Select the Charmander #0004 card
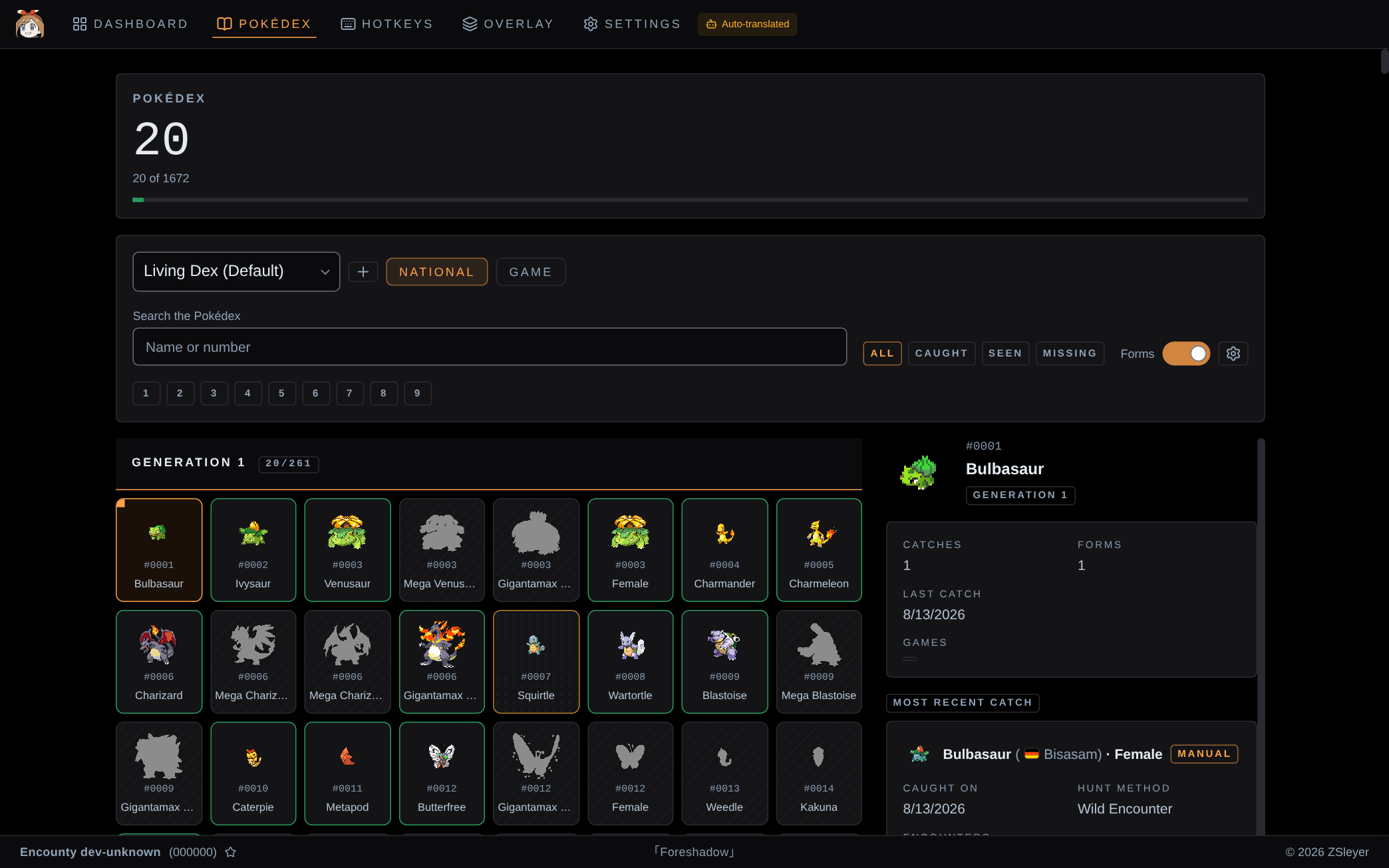 [724, 550]
